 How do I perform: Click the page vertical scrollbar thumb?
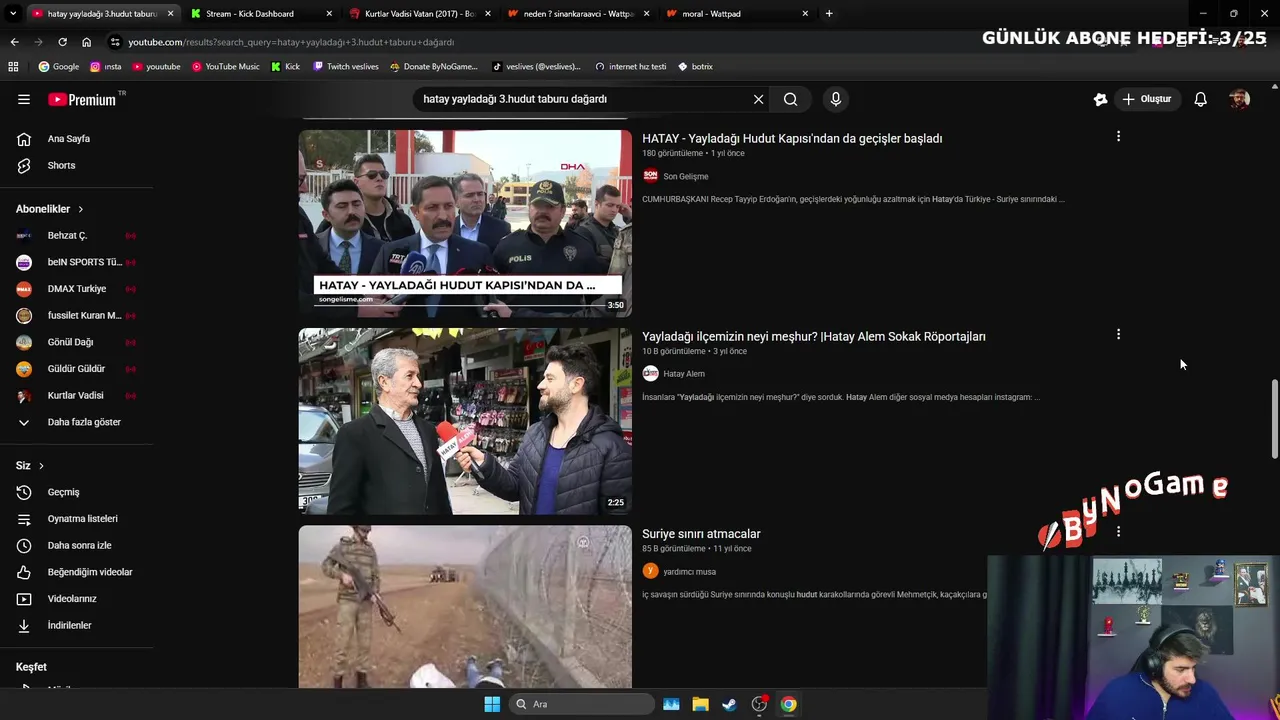pyautogui.click(x=1273, y=418)
